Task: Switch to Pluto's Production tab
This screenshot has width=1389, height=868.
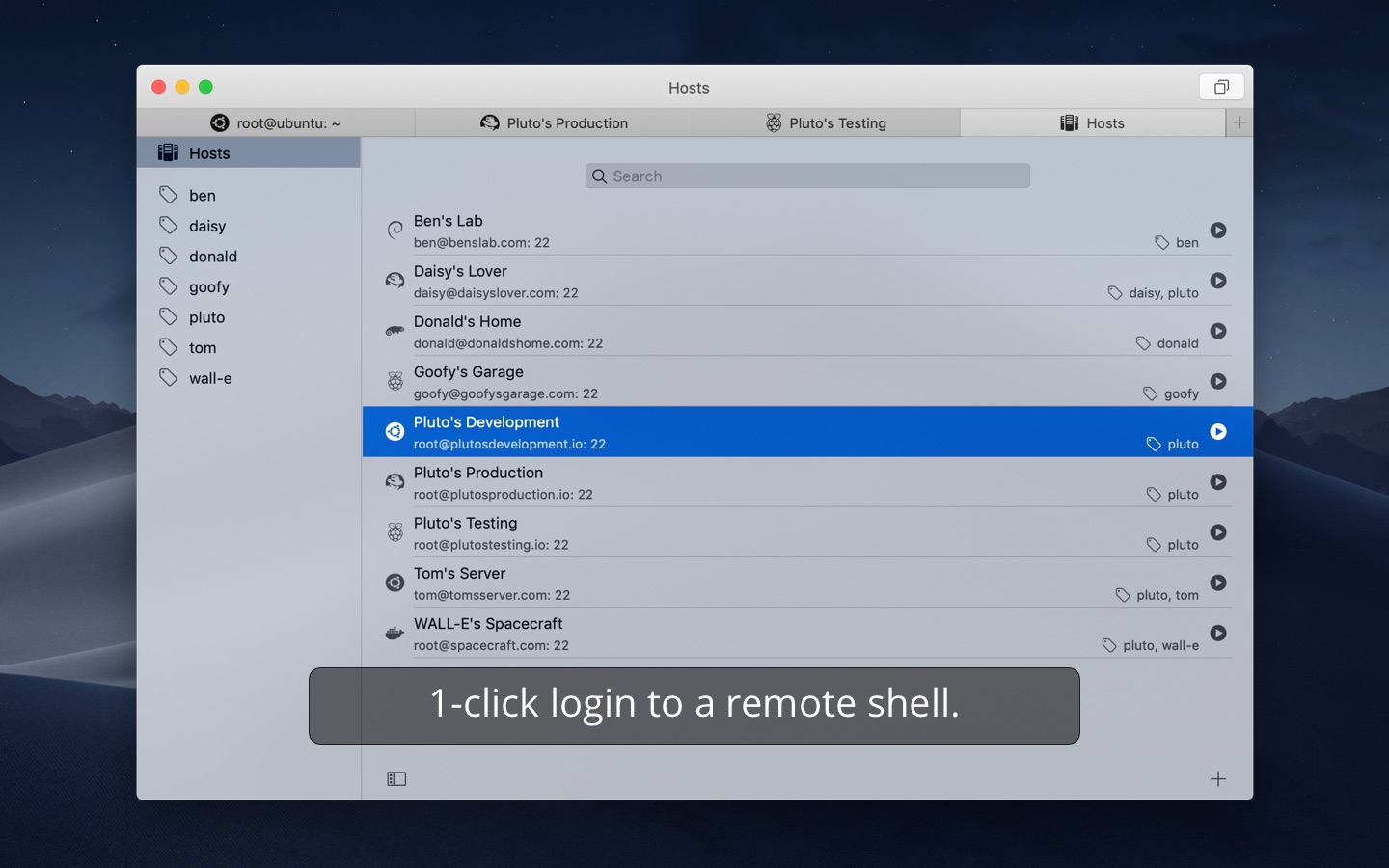Action: point(555,123)
